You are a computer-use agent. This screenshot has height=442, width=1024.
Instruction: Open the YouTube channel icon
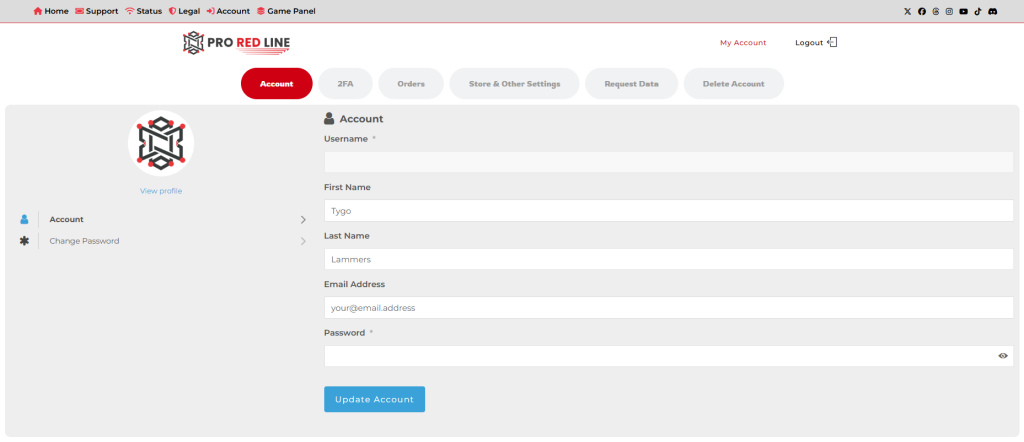963,11
